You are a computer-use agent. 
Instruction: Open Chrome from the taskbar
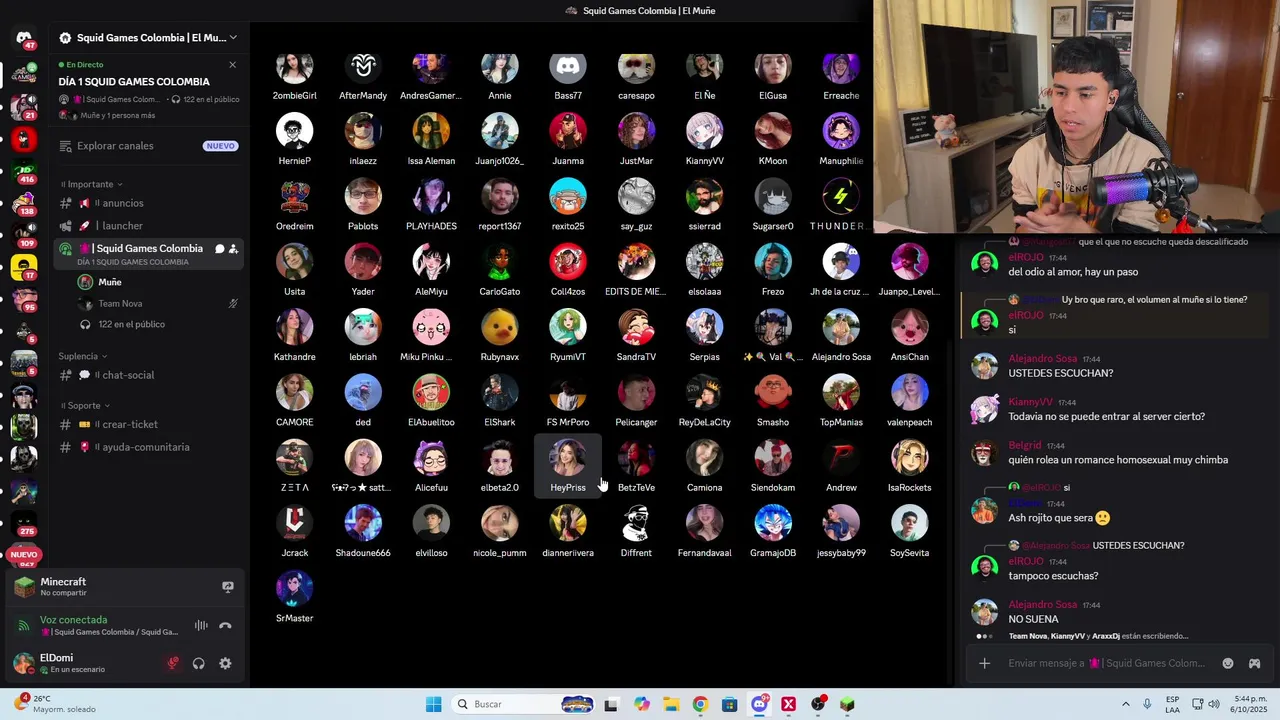pos(700,704)
